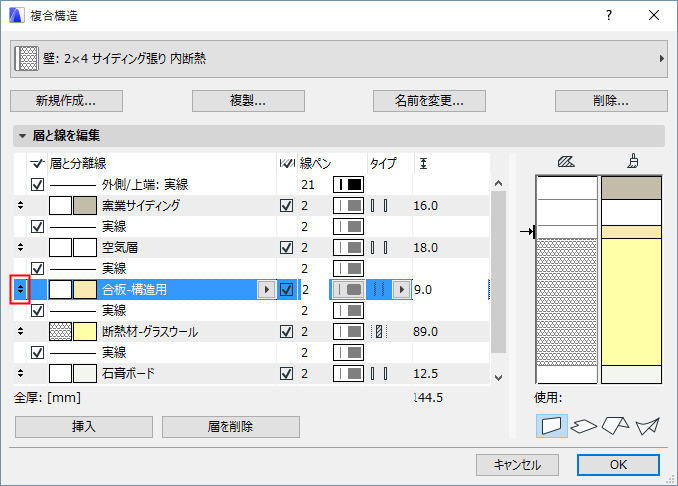
Task: Click the finish type icon for 窯業サイディング
Action: [x=379, y=206]
